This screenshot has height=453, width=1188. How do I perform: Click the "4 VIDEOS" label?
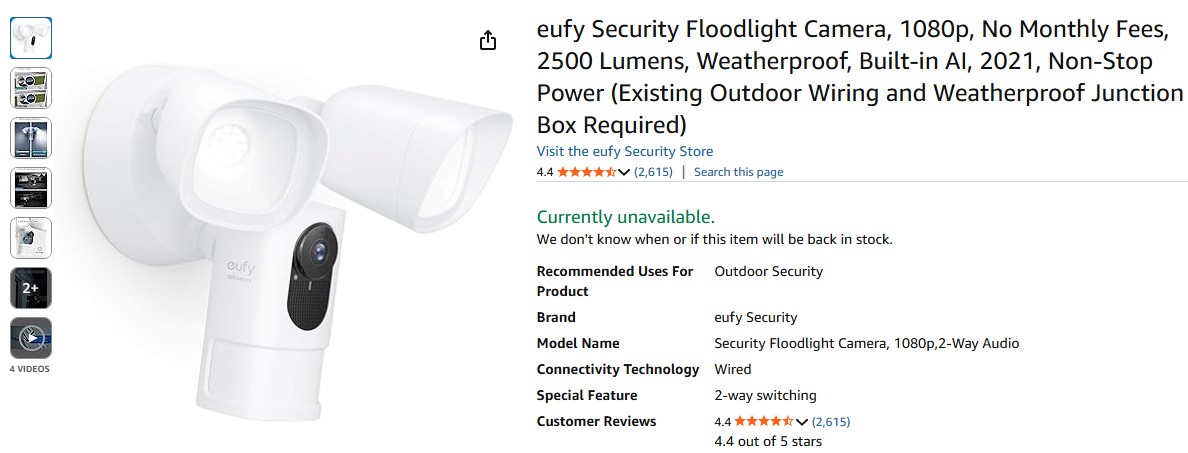coord(30,369)
